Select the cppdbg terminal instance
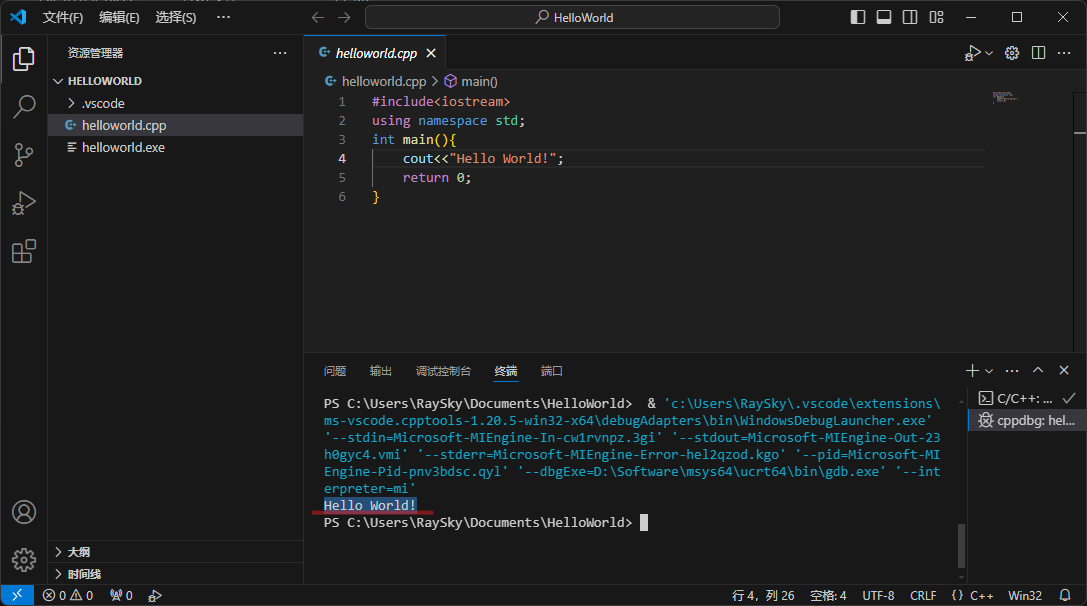Image resolution: width=1087 pixels, height=606 pixels. 1026,420
